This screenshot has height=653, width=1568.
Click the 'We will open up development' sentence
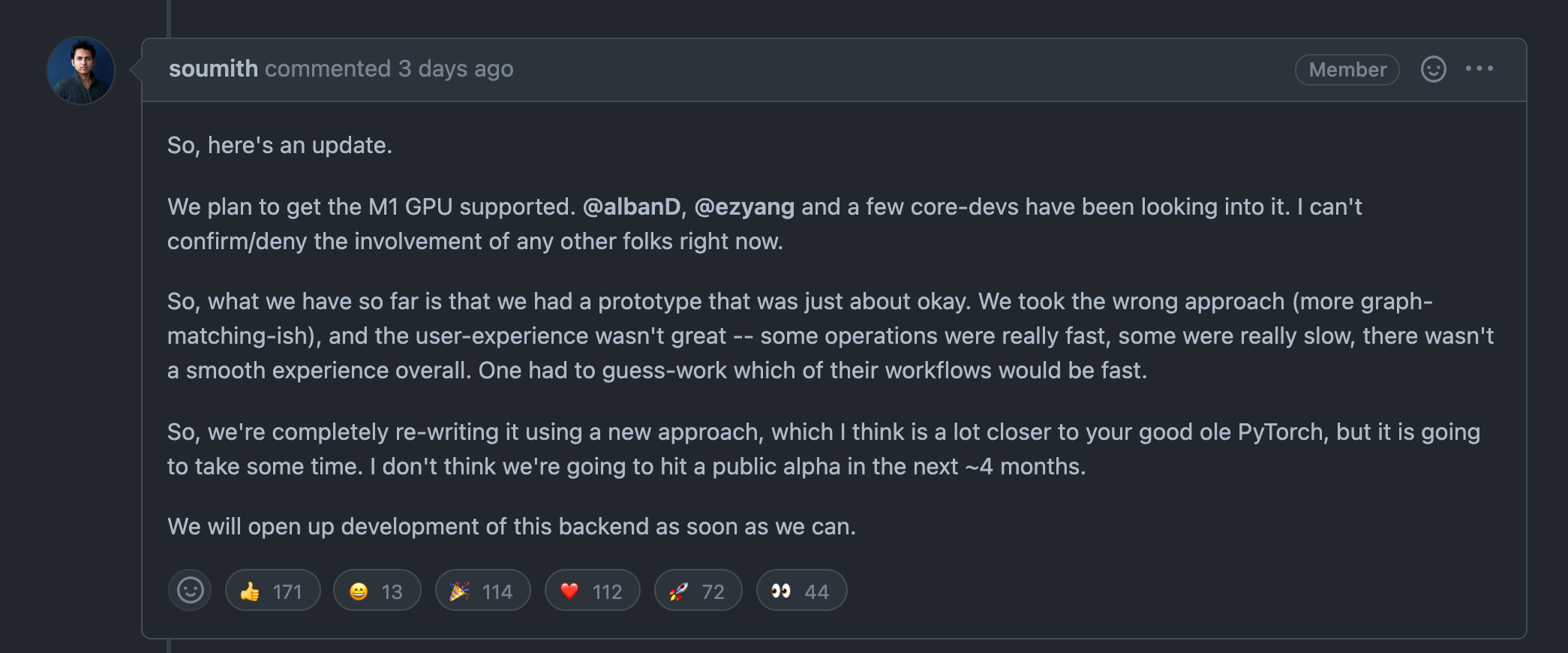tap(511, 527)
